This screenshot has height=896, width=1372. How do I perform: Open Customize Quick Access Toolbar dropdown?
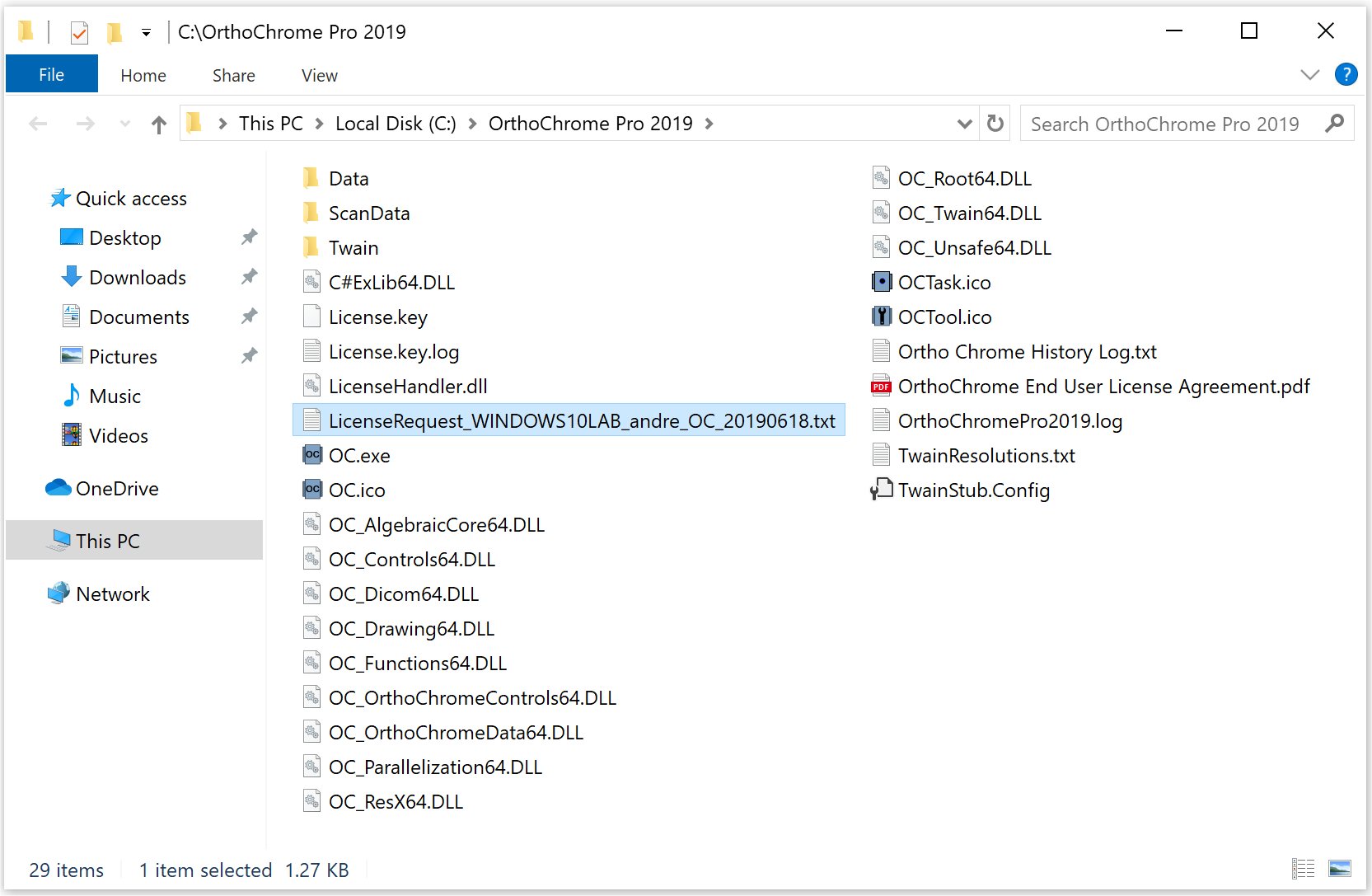(x=146, y=33)
